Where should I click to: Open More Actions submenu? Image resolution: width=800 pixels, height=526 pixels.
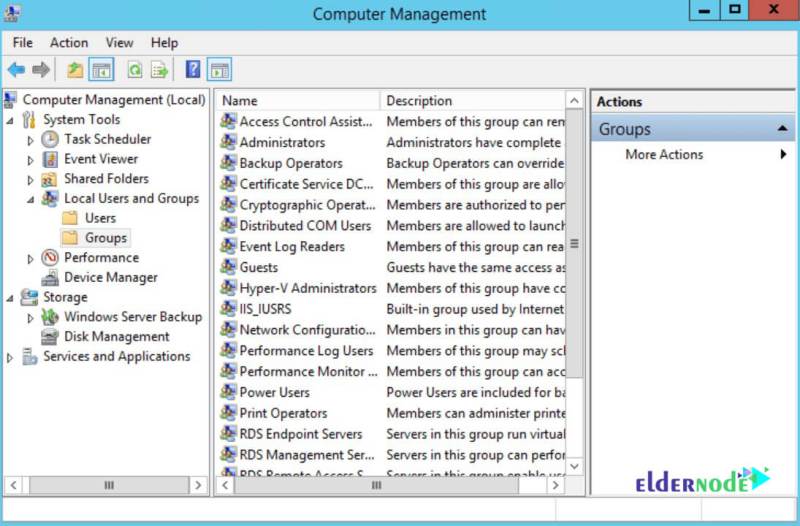pyautogui.click(x=693, y=155)
